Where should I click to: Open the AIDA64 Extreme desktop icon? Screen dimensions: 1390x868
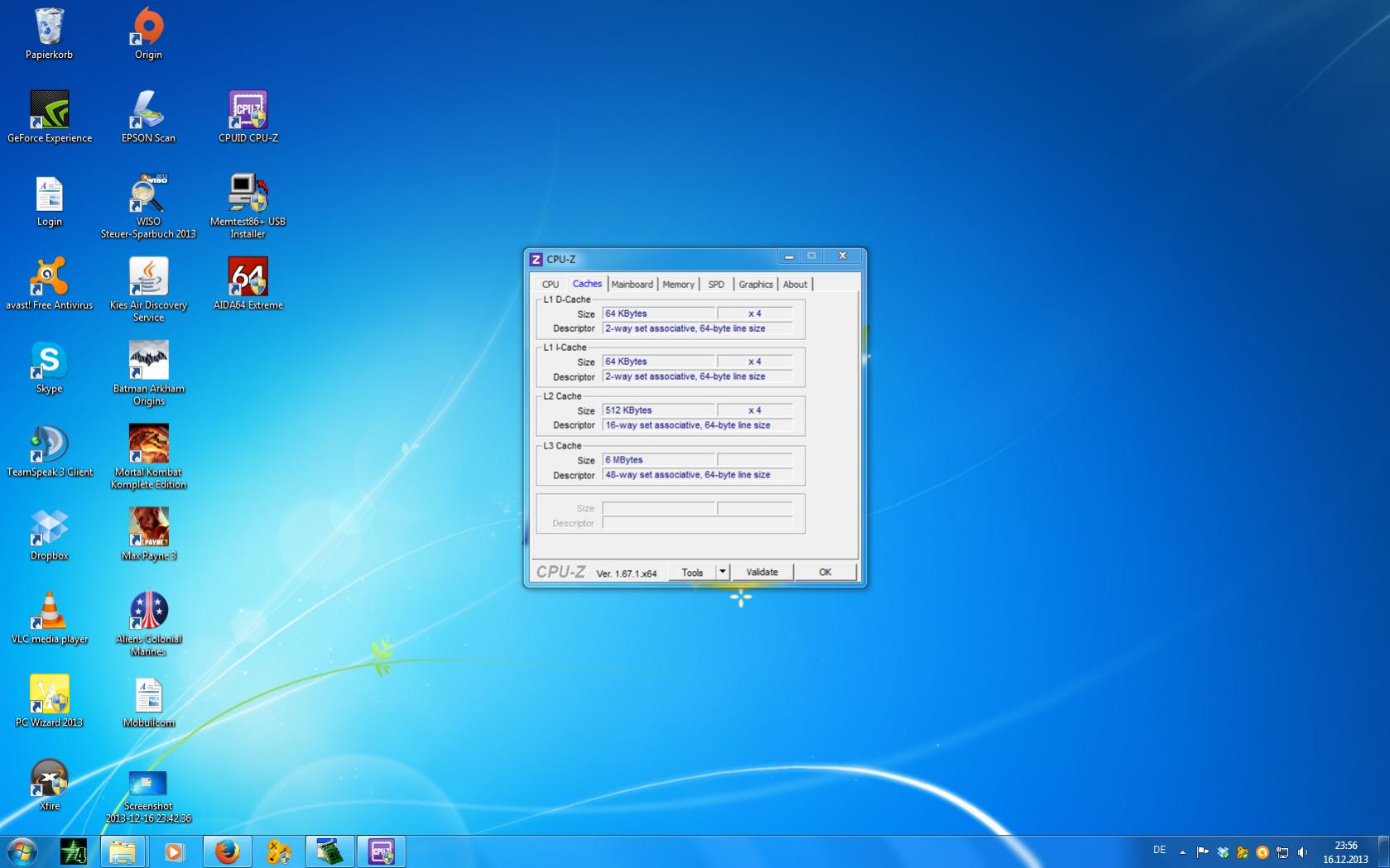[248, 278]
